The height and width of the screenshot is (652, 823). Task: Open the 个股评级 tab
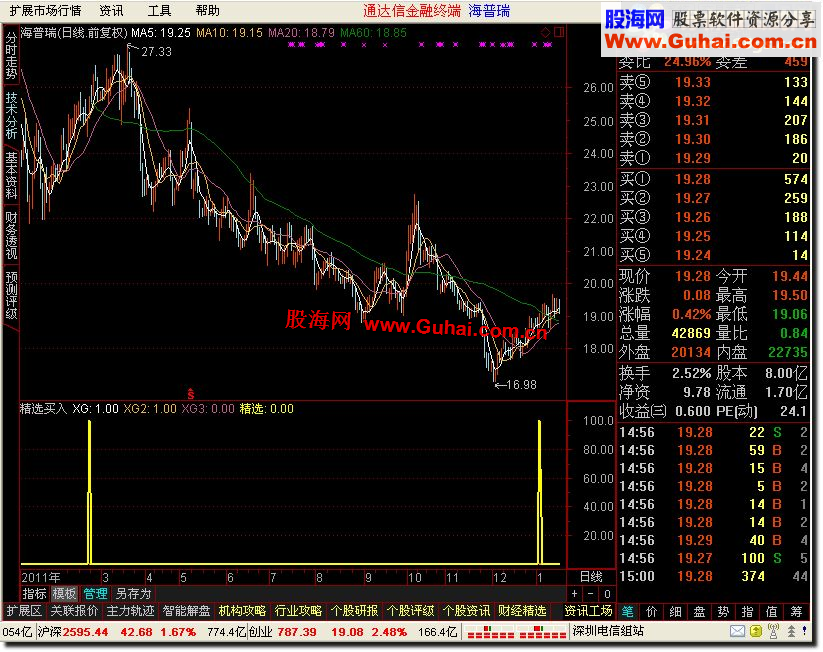pyautogui.click(x=410, y=611)
